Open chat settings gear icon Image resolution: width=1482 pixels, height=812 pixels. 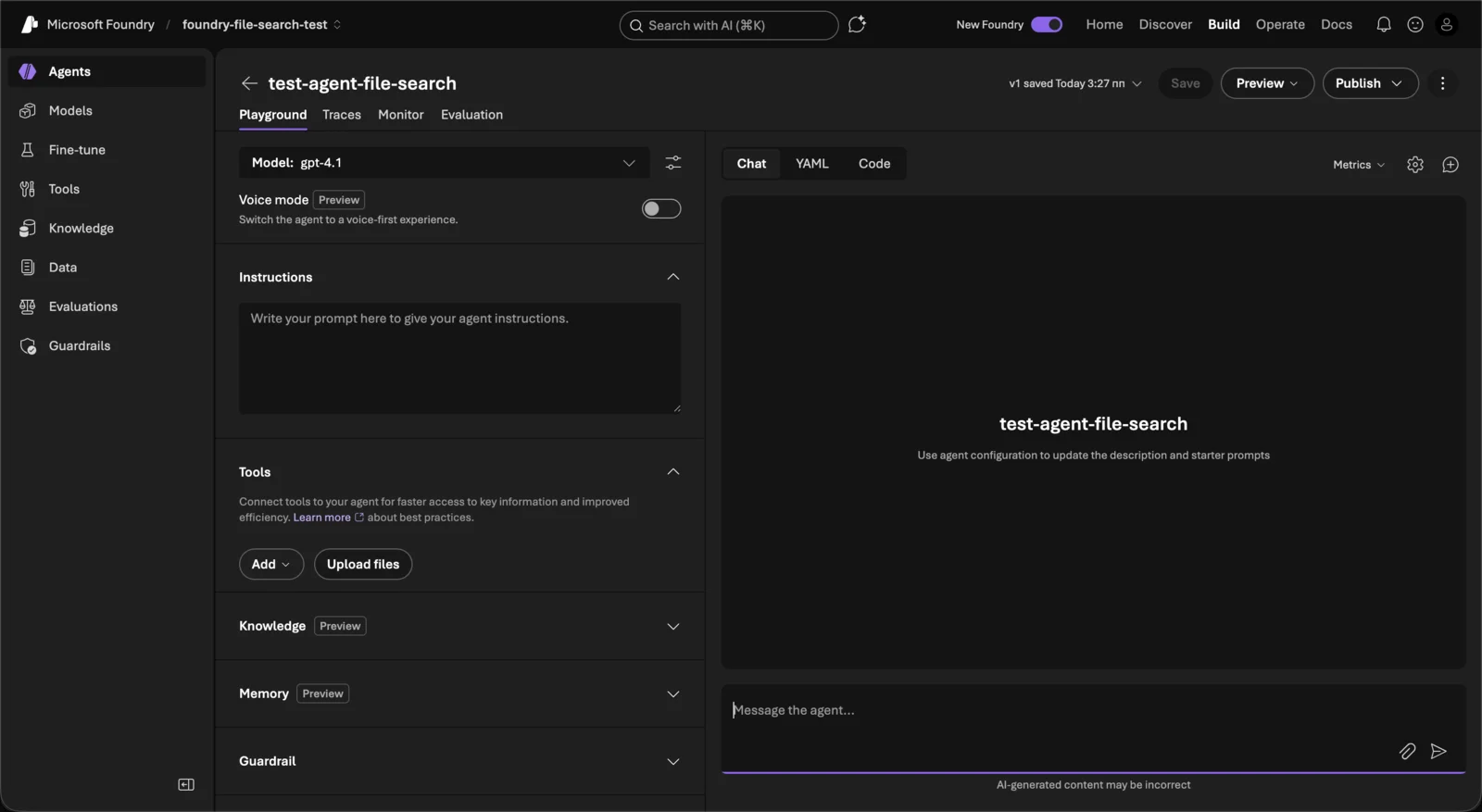(1414, 165)
